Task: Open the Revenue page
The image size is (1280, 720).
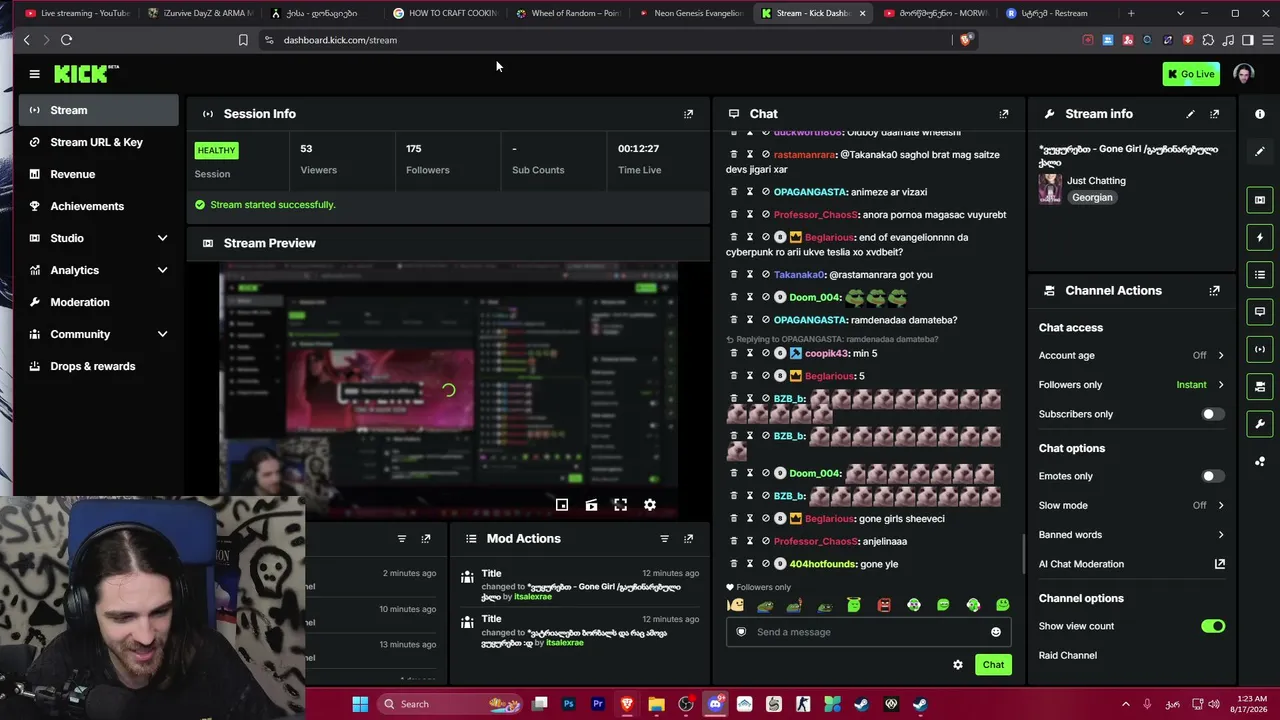Action: click(98, 174)
